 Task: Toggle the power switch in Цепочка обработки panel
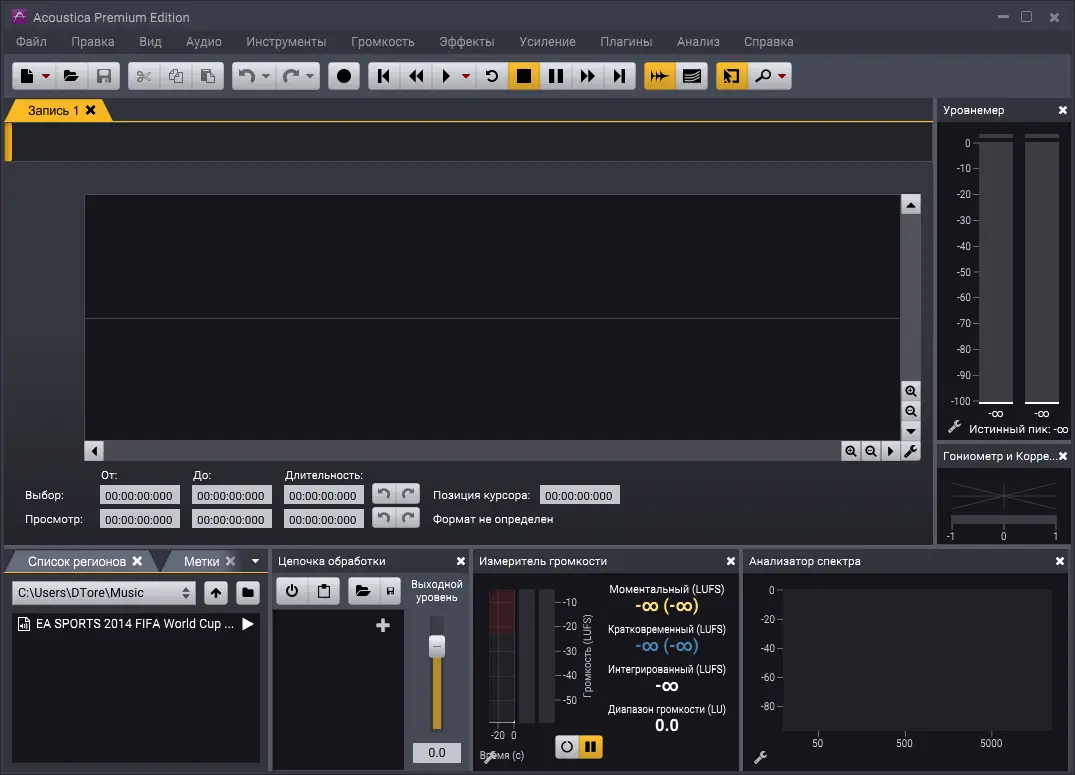[x=290, y=591]
